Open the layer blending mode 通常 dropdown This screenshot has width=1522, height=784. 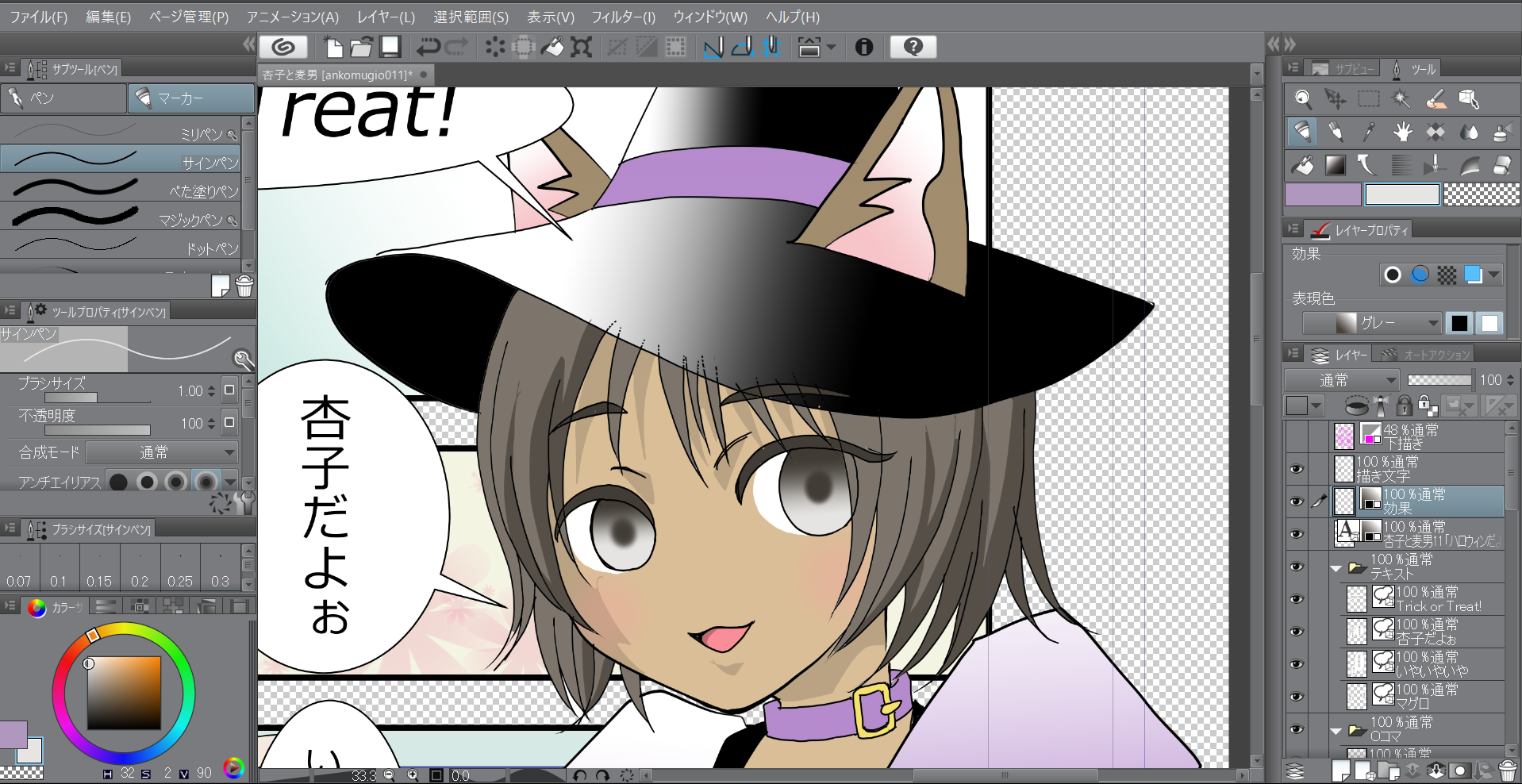point(1341,380)
